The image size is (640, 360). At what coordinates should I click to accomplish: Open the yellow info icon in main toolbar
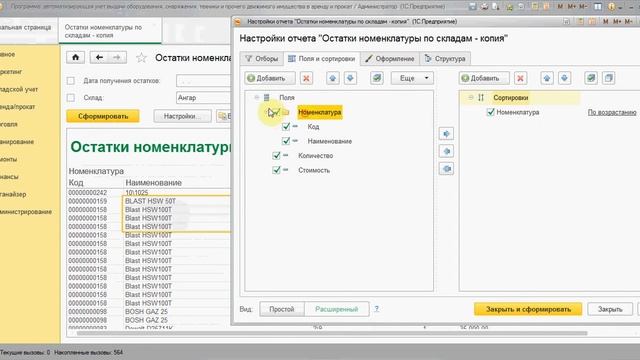[x=611, y=7]
